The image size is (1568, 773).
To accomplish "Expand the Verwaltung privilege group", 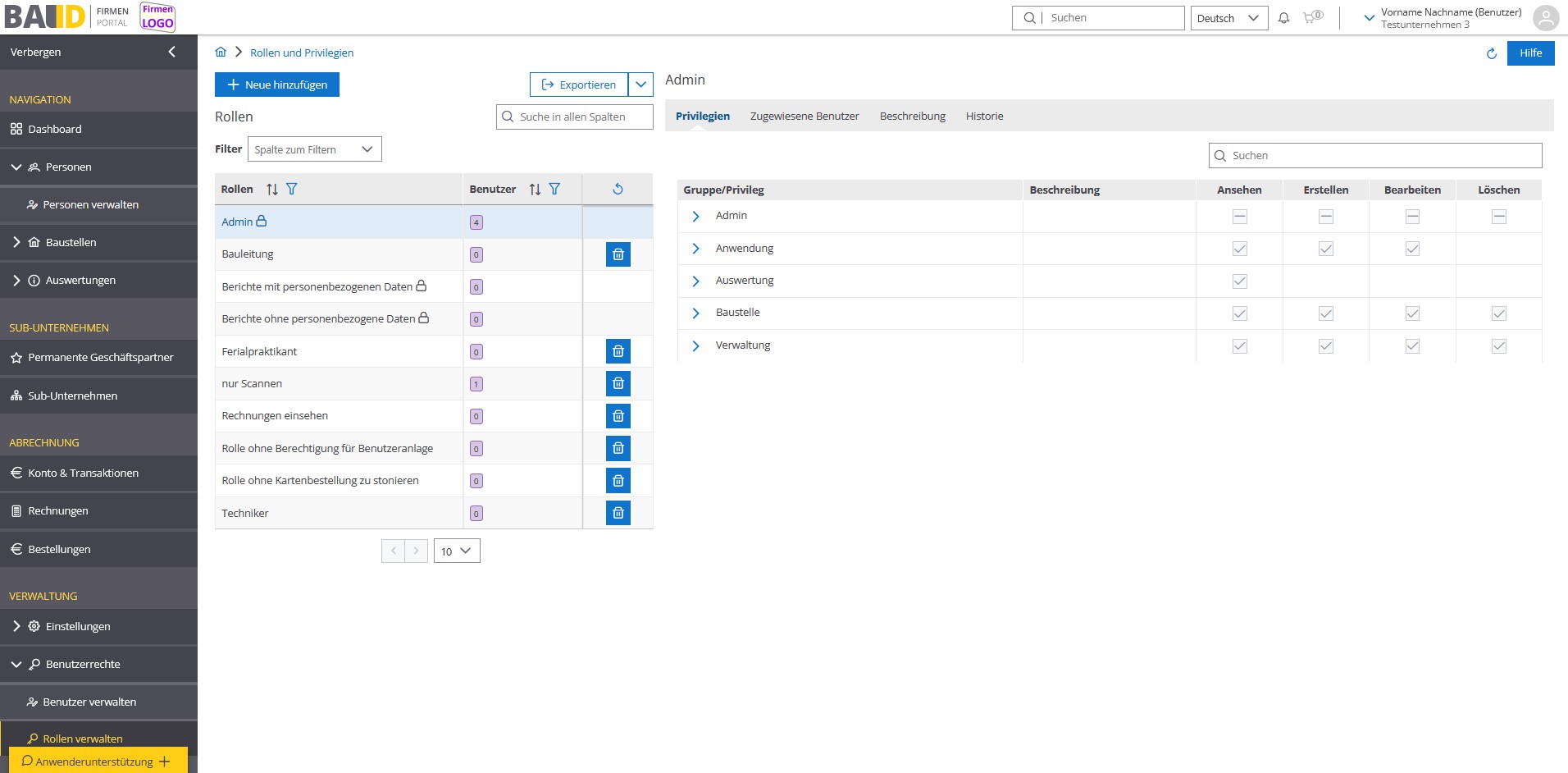I will tap(695, 346).
